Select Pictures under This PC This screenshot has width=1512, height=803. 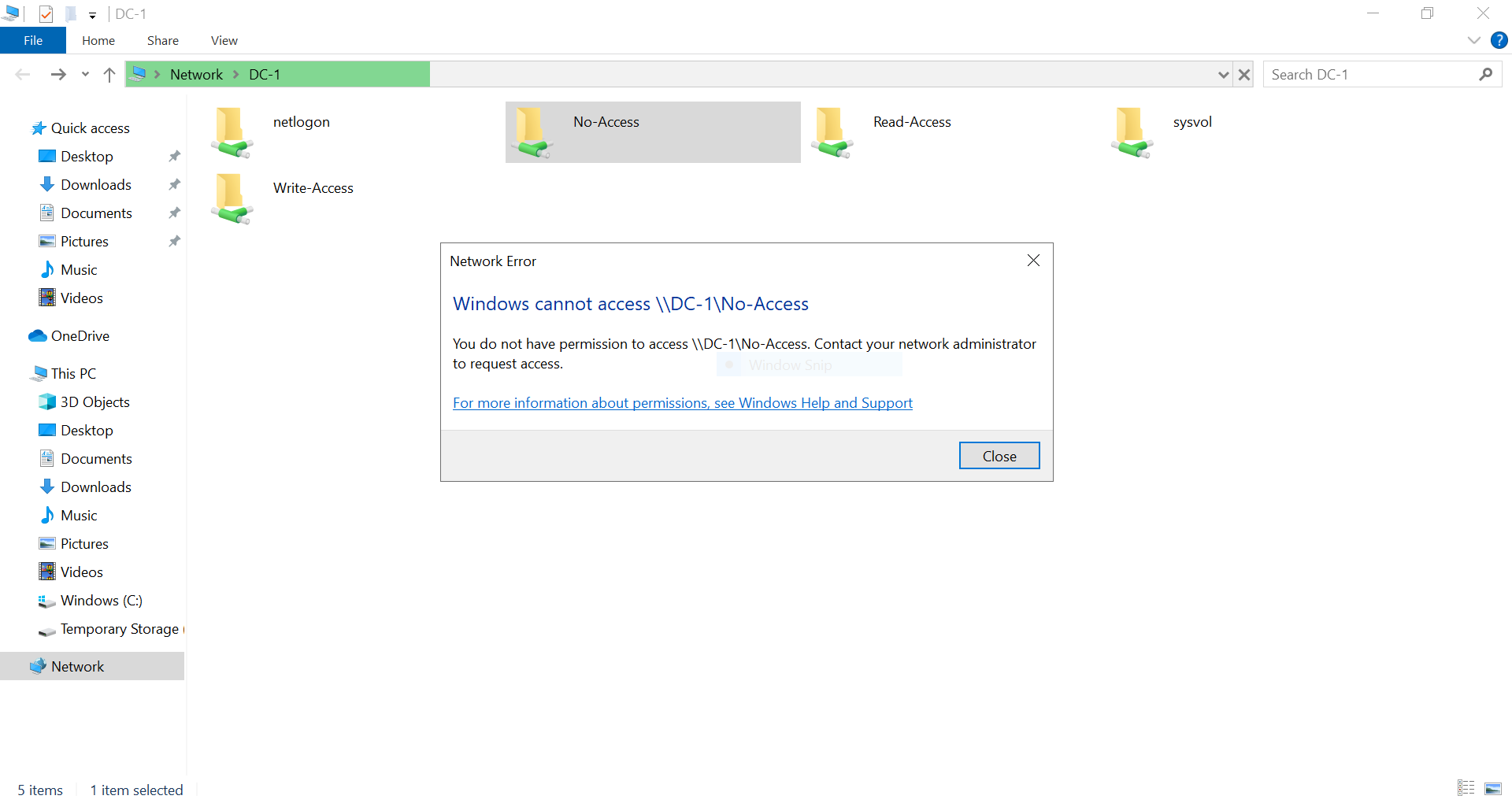[x=85, y=544]
